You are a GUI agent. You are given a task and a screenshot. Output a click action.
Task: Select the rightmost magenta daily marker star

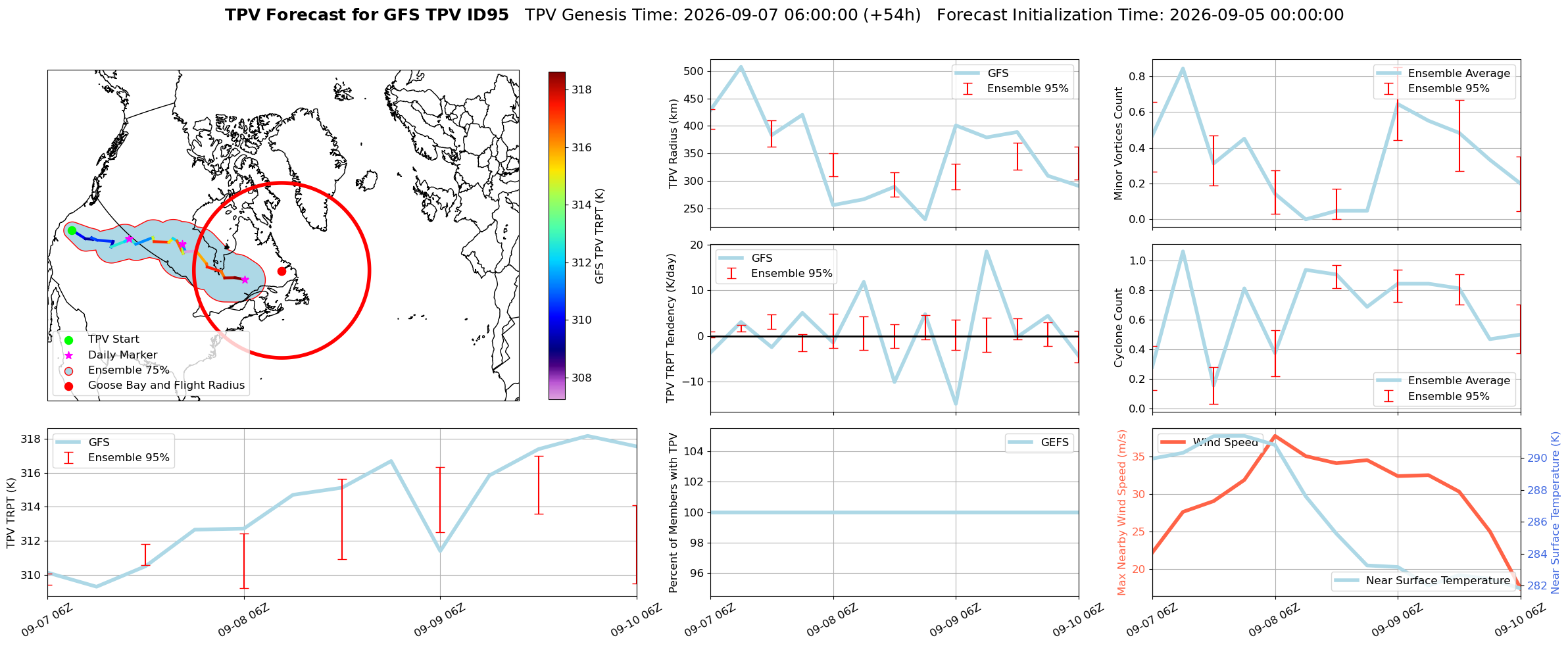[x=245, y=280]
